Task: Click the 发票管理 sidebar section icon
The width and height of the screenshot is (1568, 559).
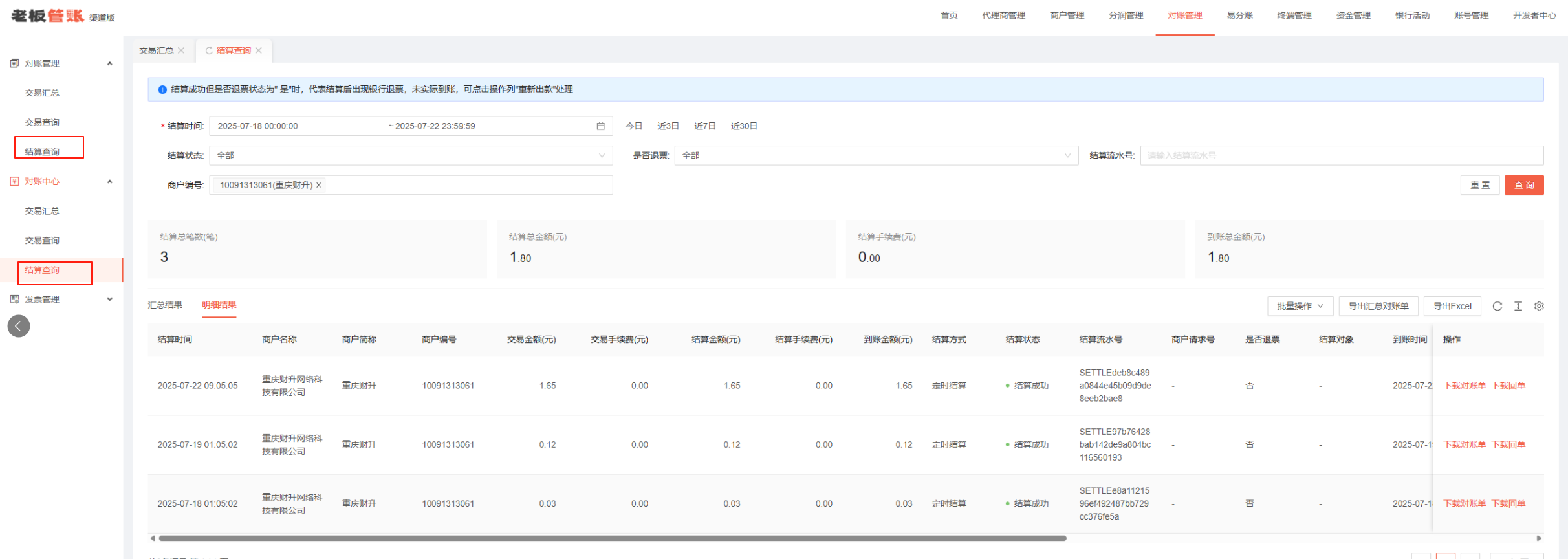Action: [14, 300]
